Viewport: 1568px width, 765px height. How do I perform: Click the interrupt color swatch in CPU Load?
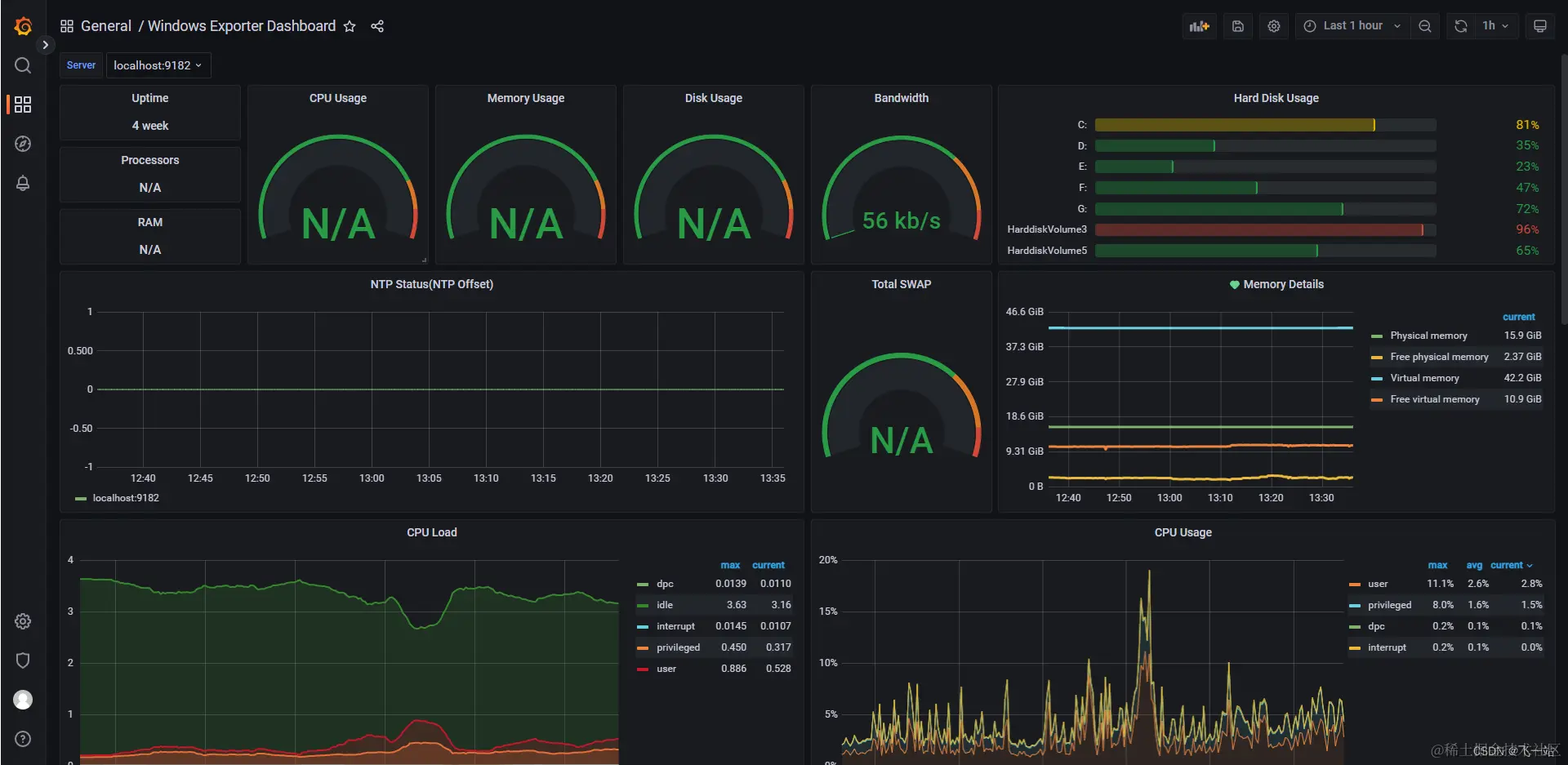point(642,627)
